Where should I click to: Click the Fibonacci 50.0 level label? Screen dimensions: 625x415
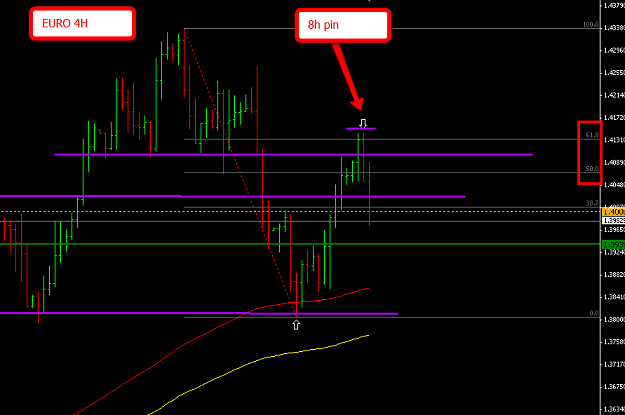tap(592, 169)
